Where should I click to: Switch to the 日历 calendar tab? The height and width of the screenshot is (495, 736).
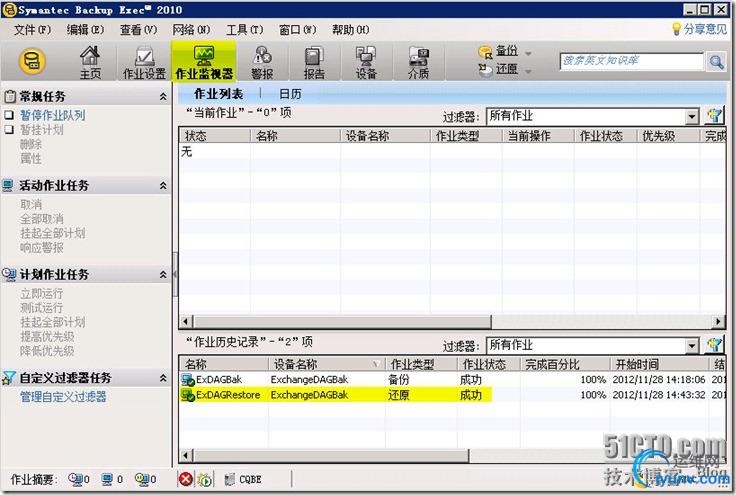290,94
